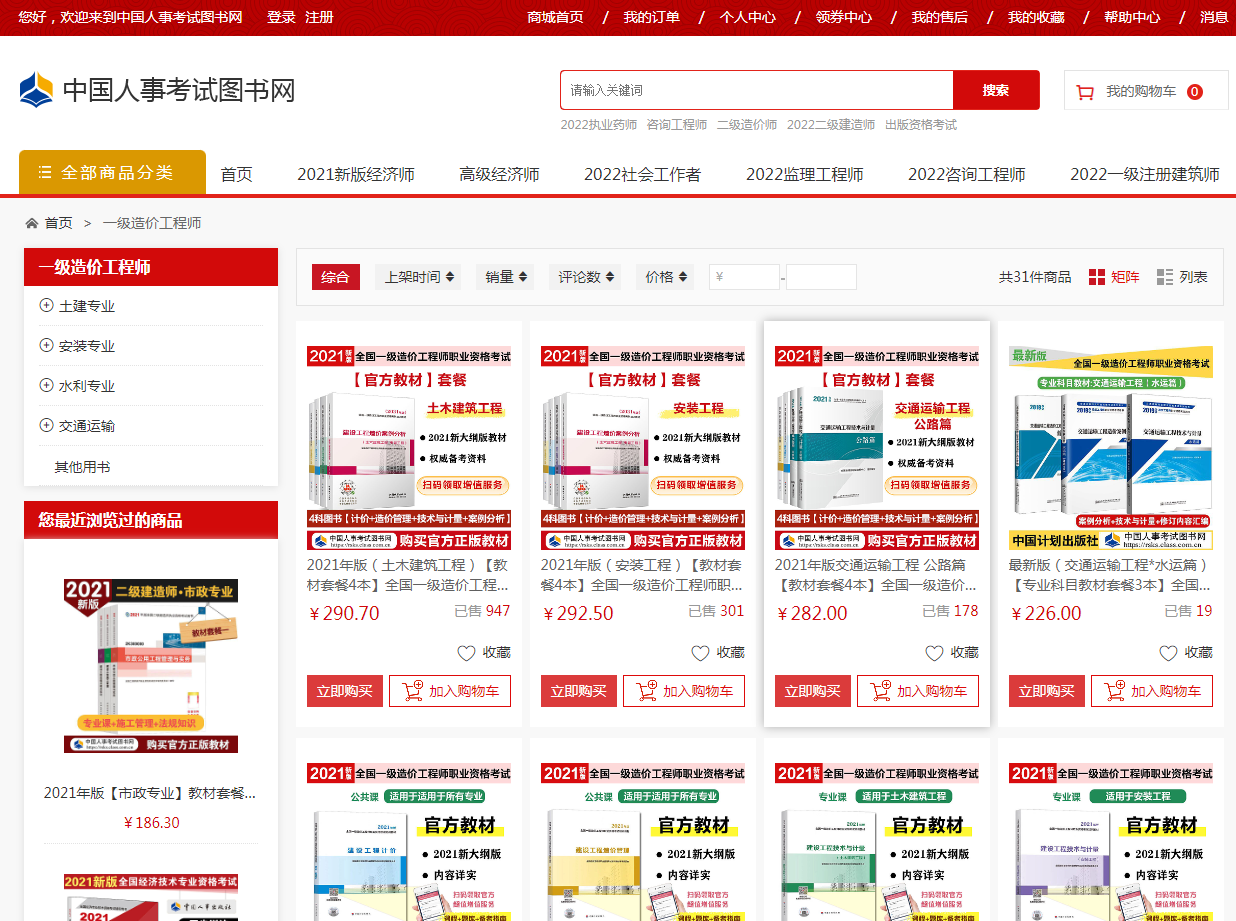Viewport: 1236px width, 921px height.
Task: Switch to 列表 list view
Action: pyautogui.click(x=1181, y=277)
